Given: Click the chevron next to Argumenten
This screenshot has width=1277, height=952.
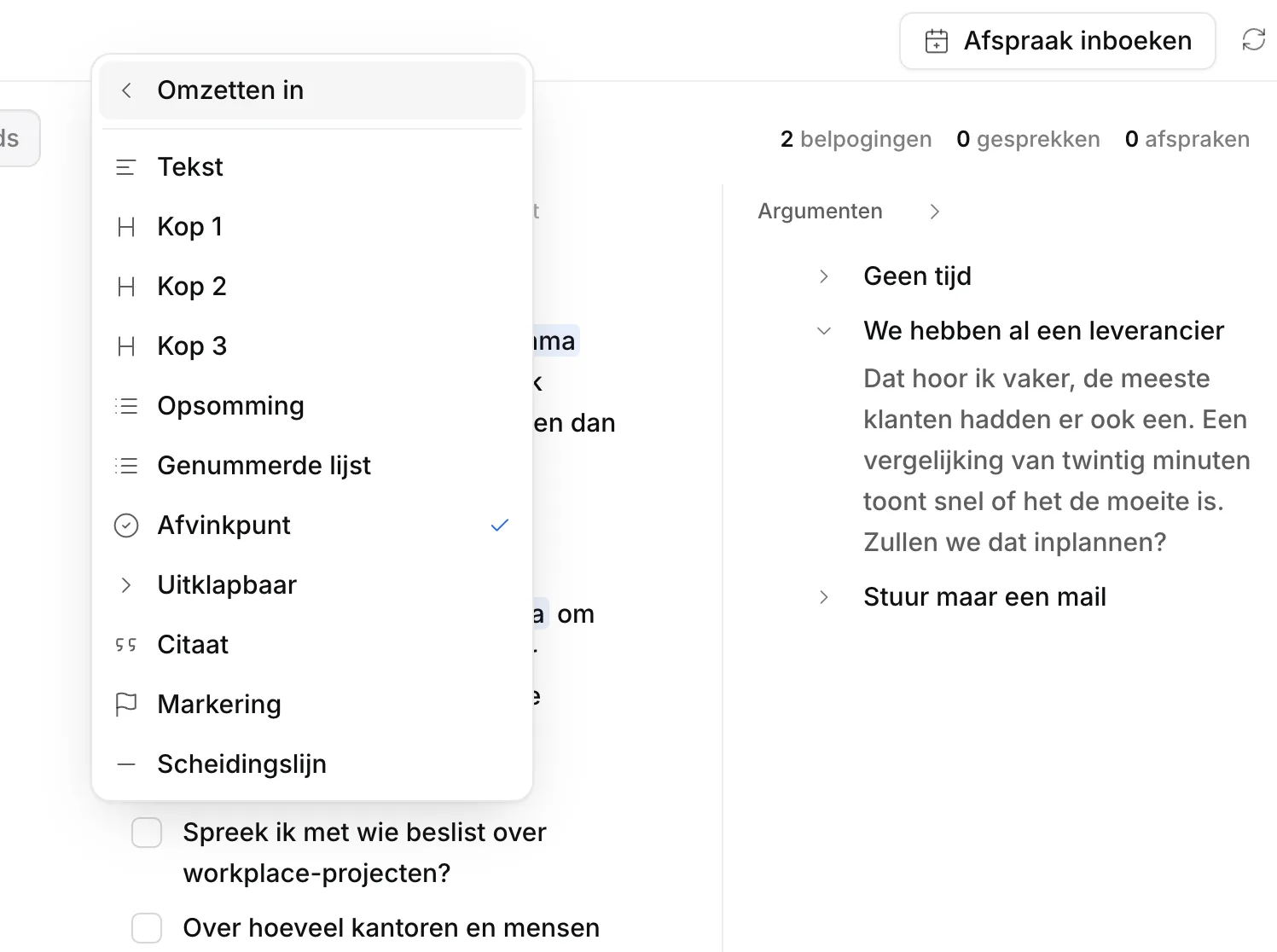Looking at the screenshot, I should click(x=935, y=212).
